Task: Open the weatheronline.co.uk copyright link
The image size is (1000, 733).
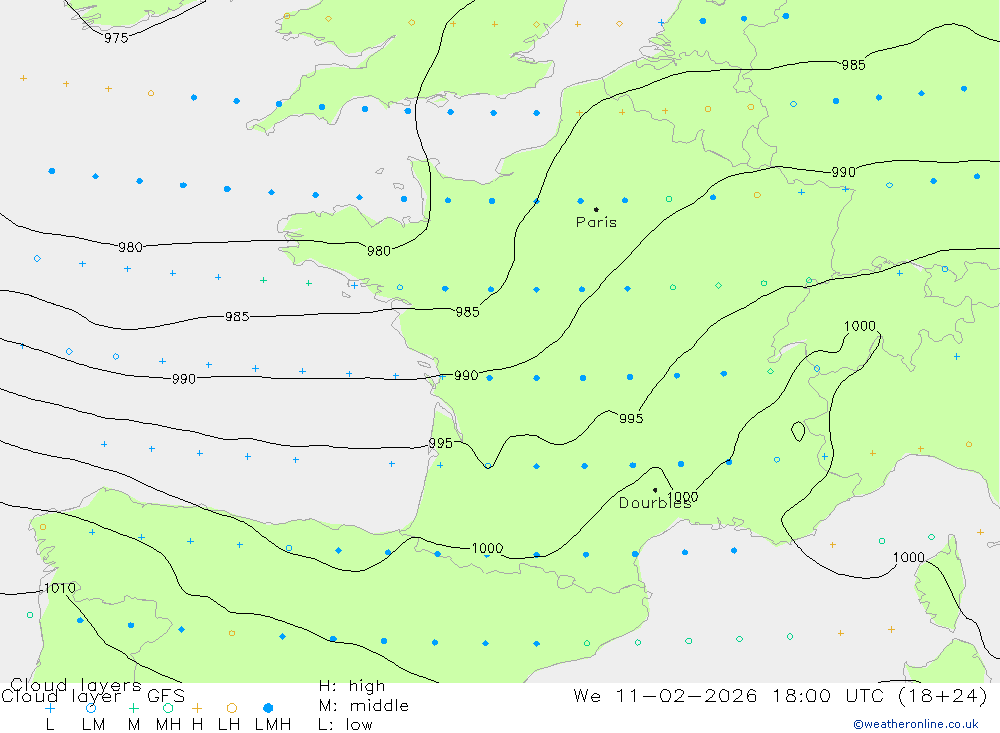Action: click(916, 724)
